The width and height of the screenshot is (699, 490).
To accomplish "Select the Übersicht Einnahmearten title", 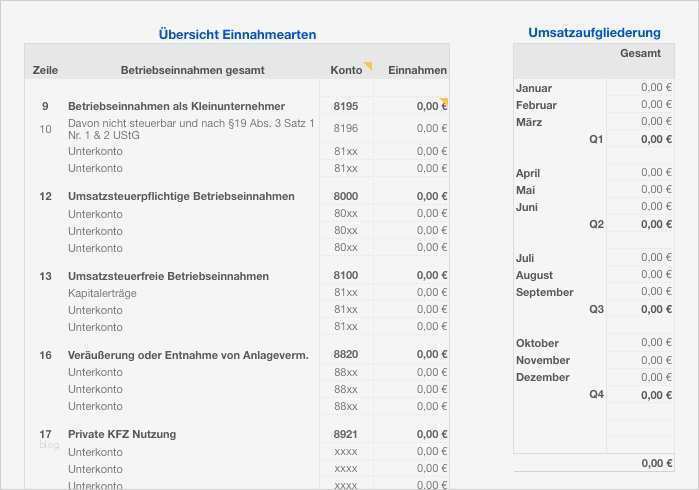I will pos(237,34).
